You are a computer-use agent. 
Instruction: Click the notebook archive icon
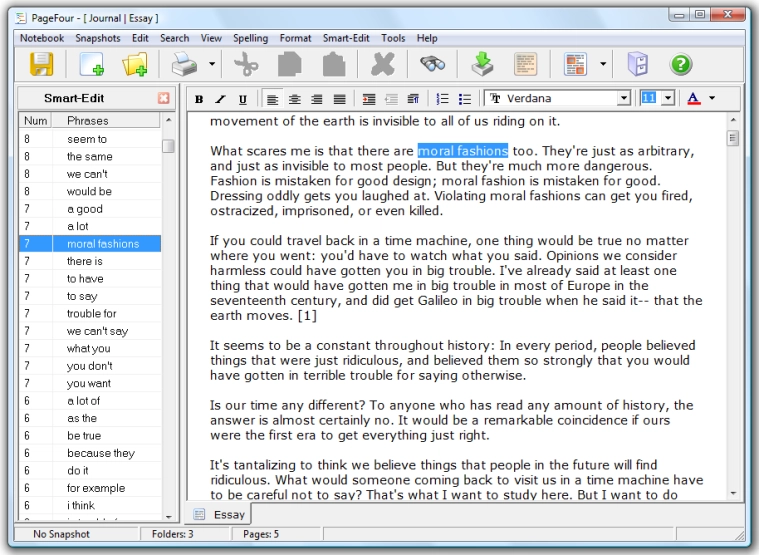point(638,64)
